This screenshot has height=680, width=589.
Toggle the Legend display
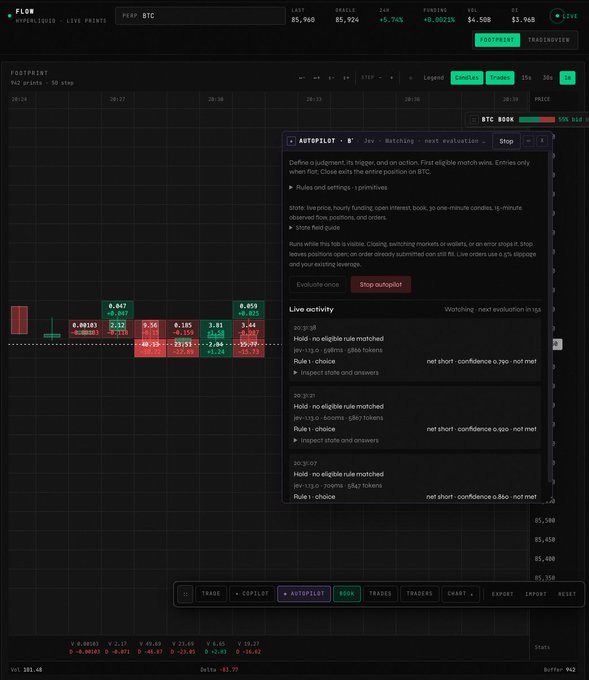[x=434, y=78]
